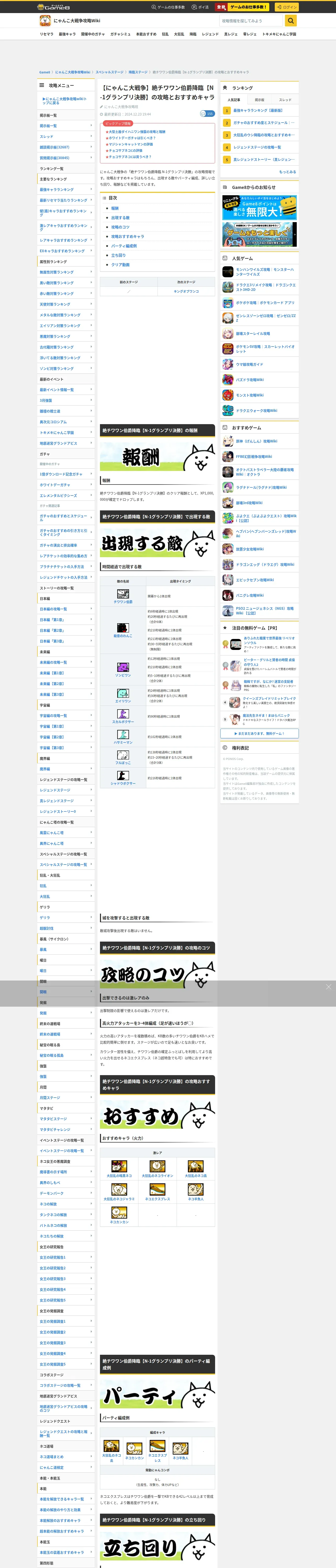Viewport: 336px width, 1568px height.
Task: Switch to 人気記事 ranking tab
Action: [x=234, y=100]
